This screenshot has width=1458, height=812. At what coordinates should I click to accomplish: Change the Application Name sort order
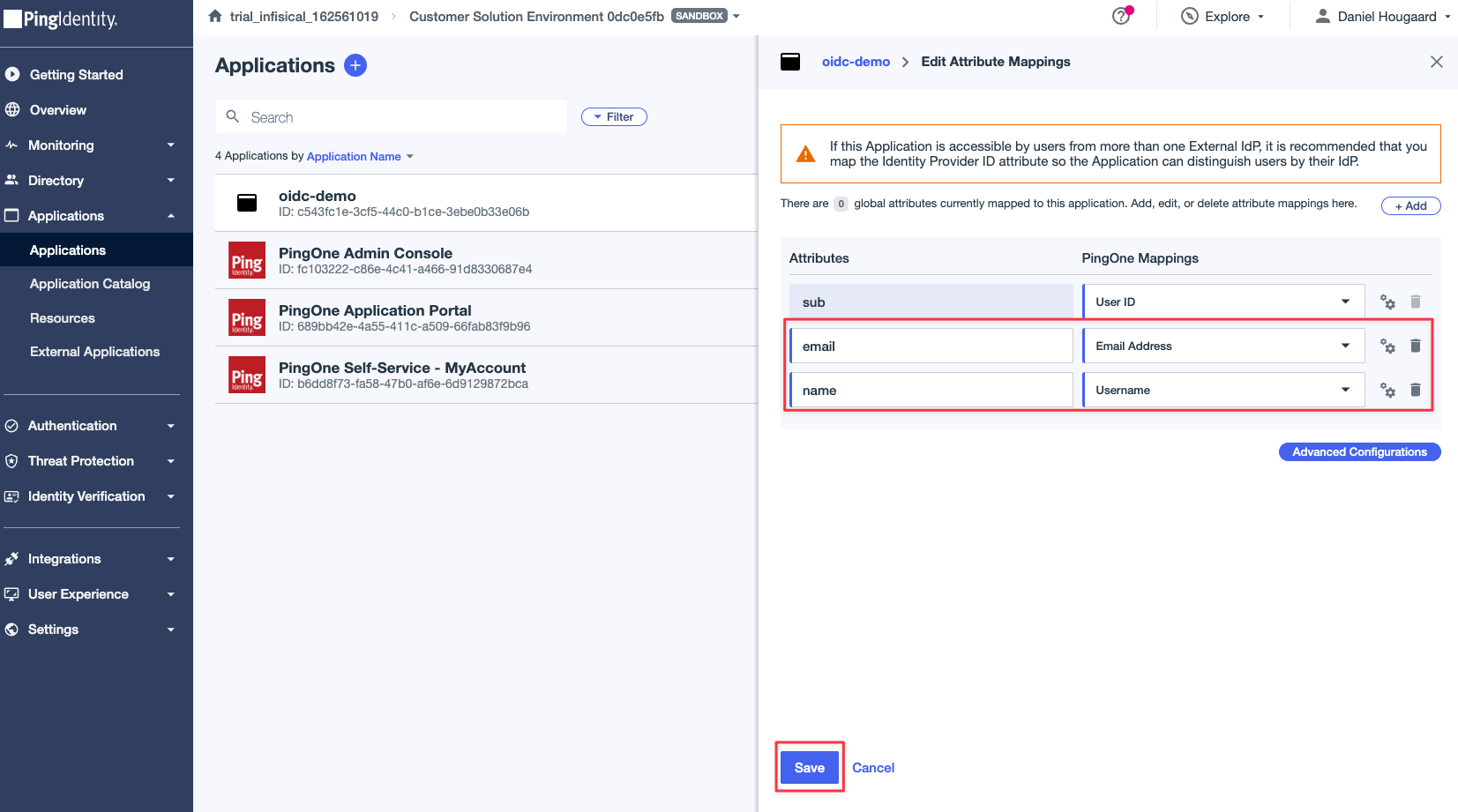pos(360,156)
